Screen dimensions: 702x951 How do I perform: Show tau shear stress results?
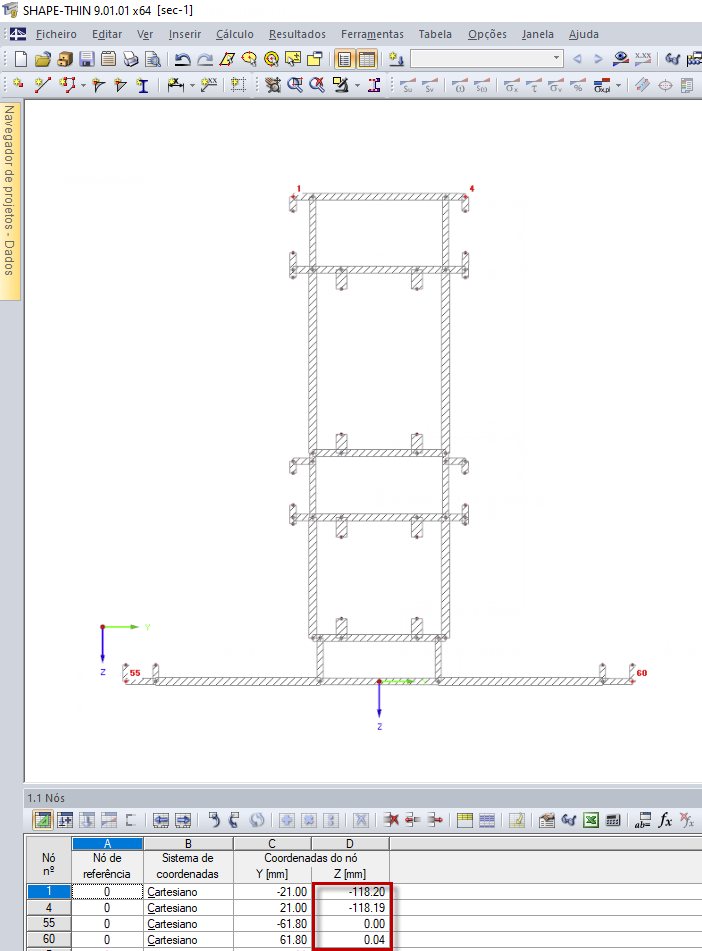[534, 85]
